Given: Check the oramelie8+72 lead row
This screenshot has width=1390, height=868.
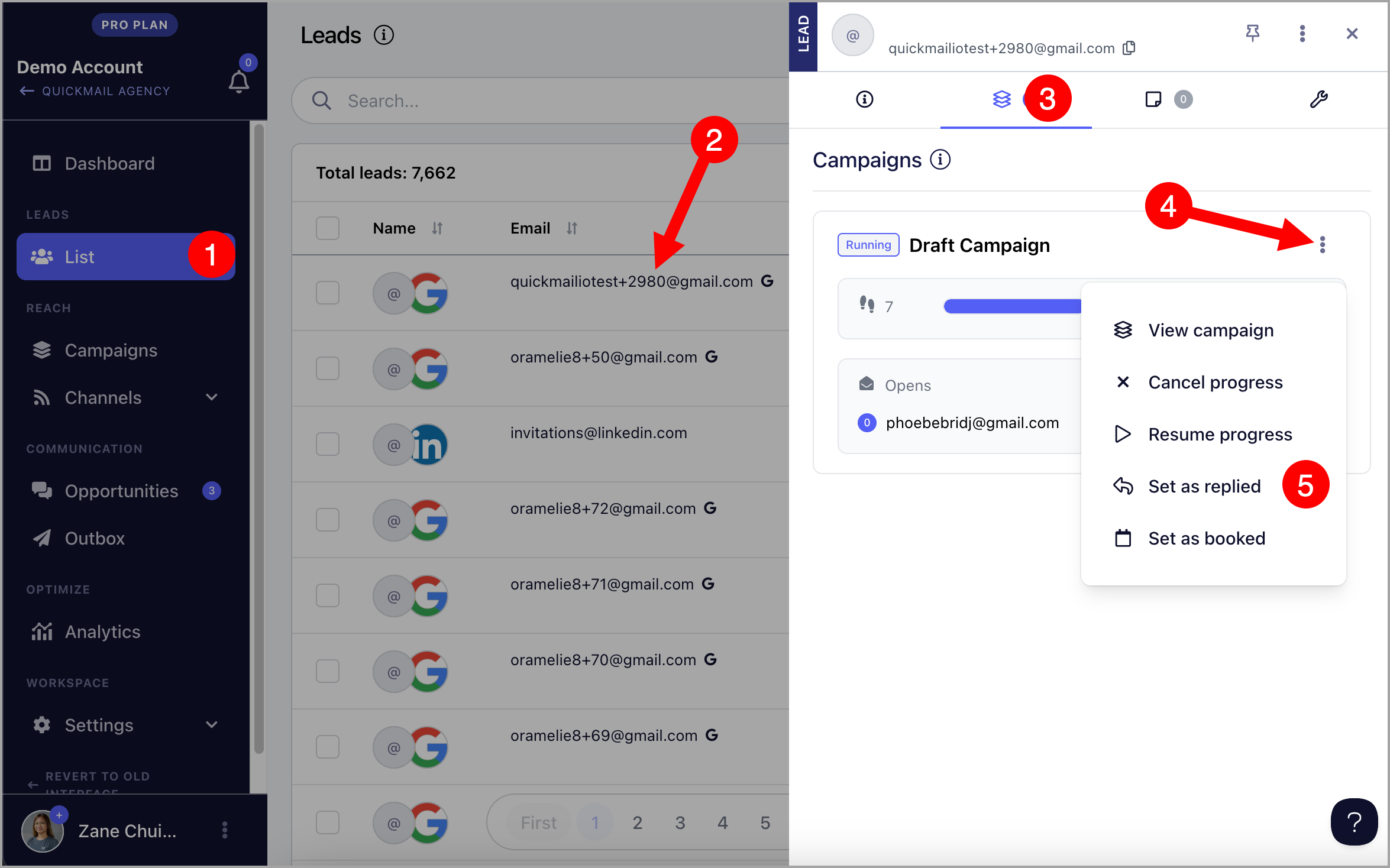Looking at the screenshot, I should pos(328,520).
